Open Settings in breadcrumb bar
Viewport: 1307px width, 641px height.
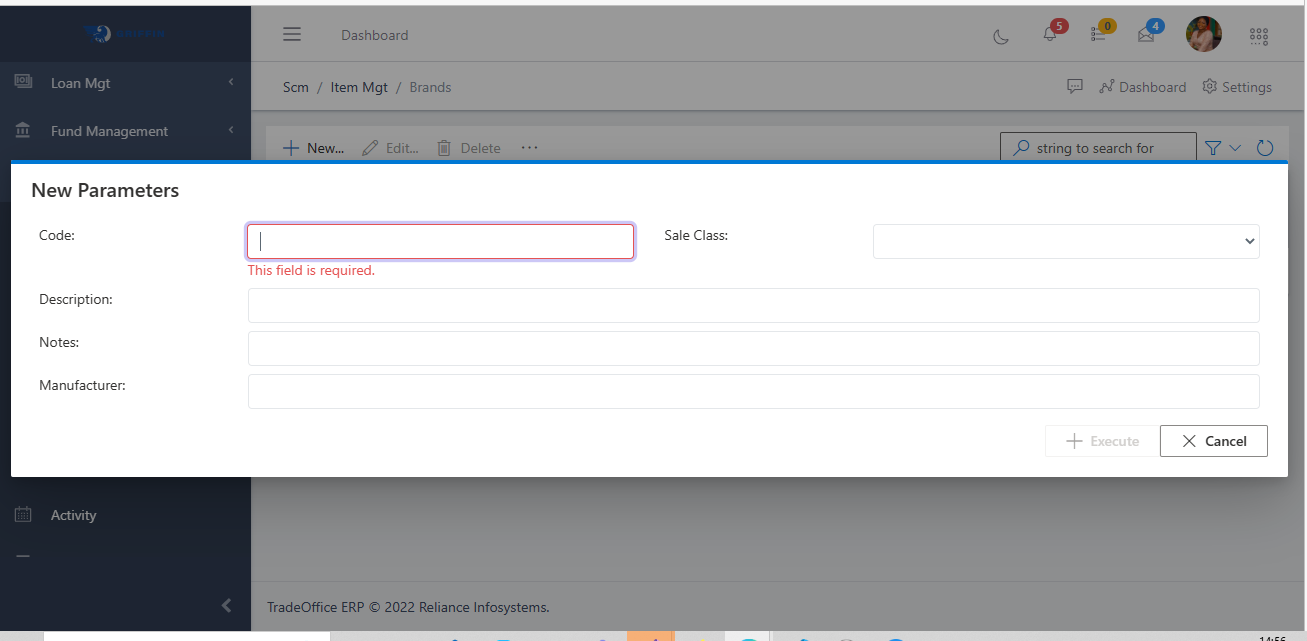[1237, 87]
